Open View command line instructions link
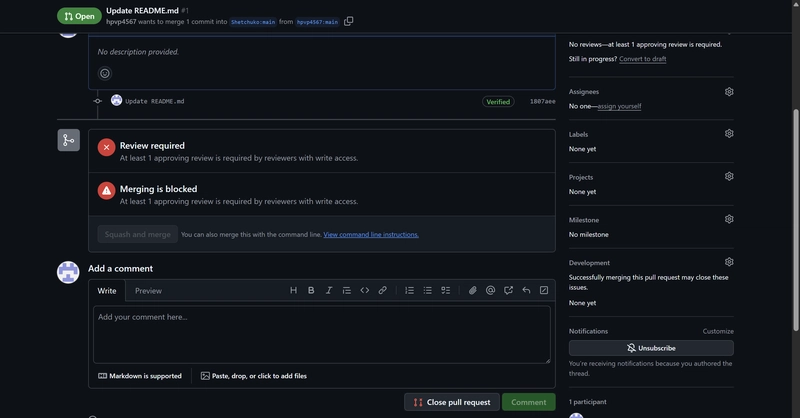 pyautogui.click(x=371, y=235)
